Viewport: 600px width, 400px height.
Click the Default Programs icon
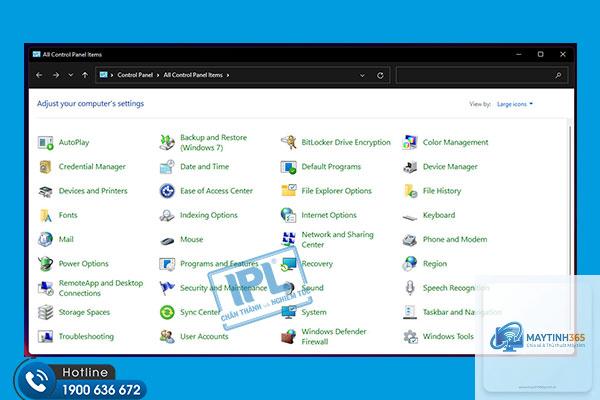click(288, 167)
